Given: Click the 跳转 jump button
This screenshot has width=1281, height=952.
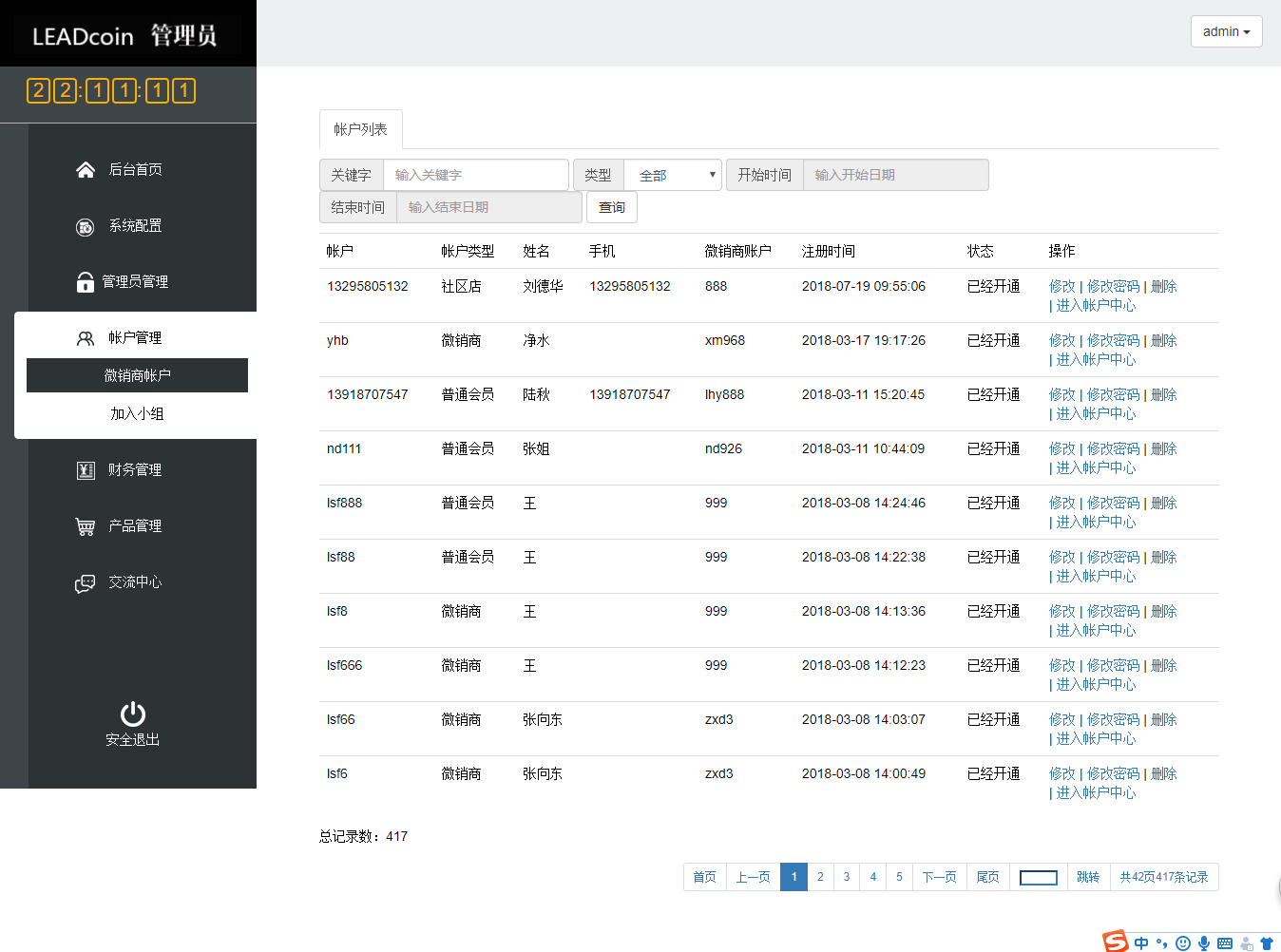Looking at the screenshot, I should click(x=1088, y=877).
